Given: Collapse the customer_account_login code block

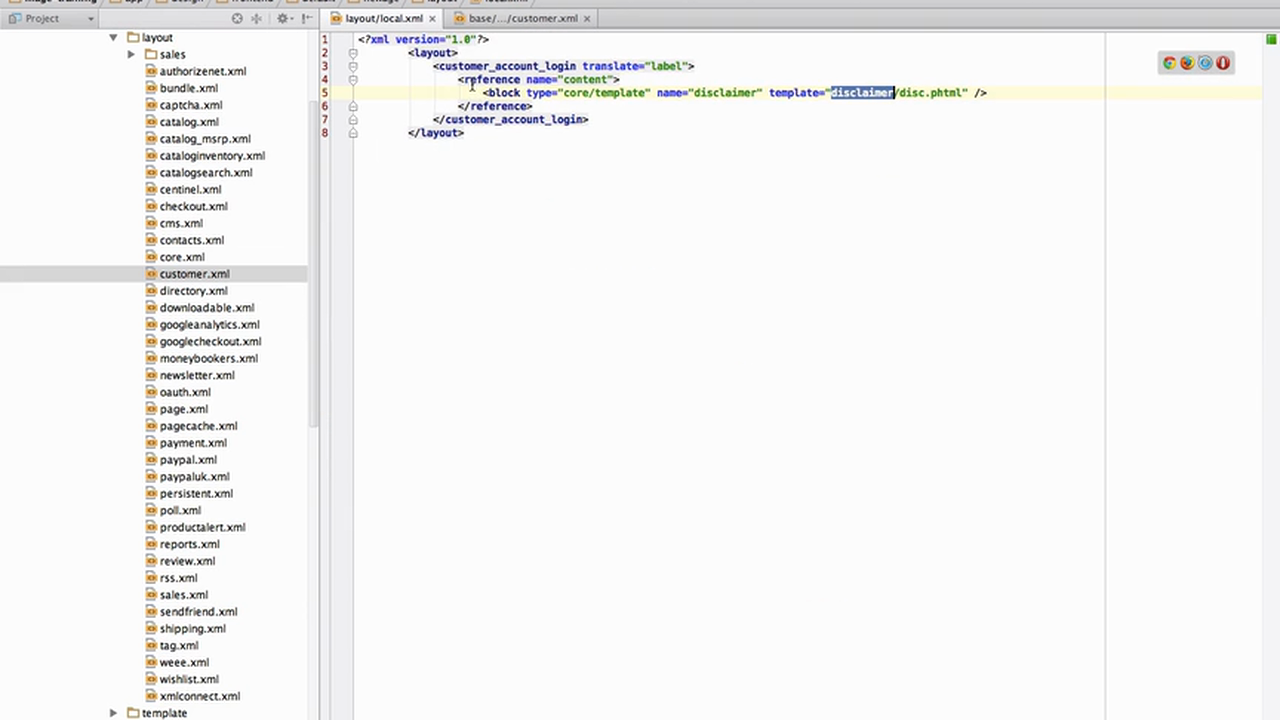Looking at the screenshot, I should [353, 65].
